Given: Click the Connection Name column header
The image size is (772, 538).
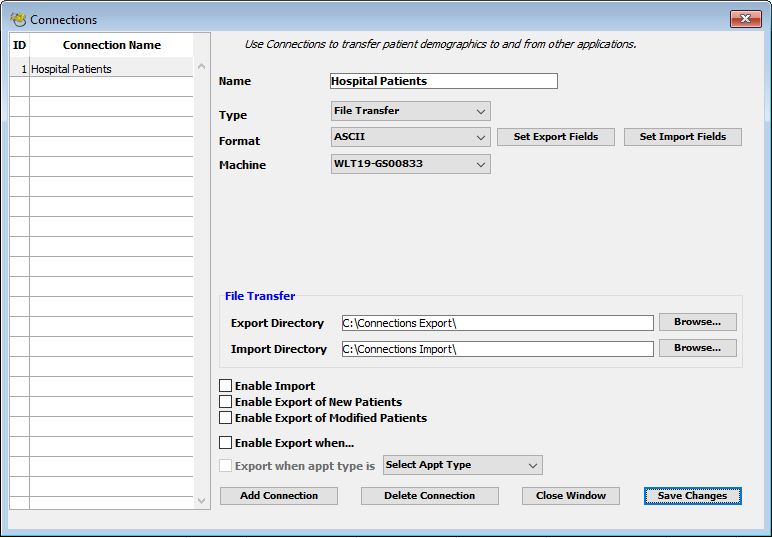Looking at the screenshot, I should tap(111, 45).
